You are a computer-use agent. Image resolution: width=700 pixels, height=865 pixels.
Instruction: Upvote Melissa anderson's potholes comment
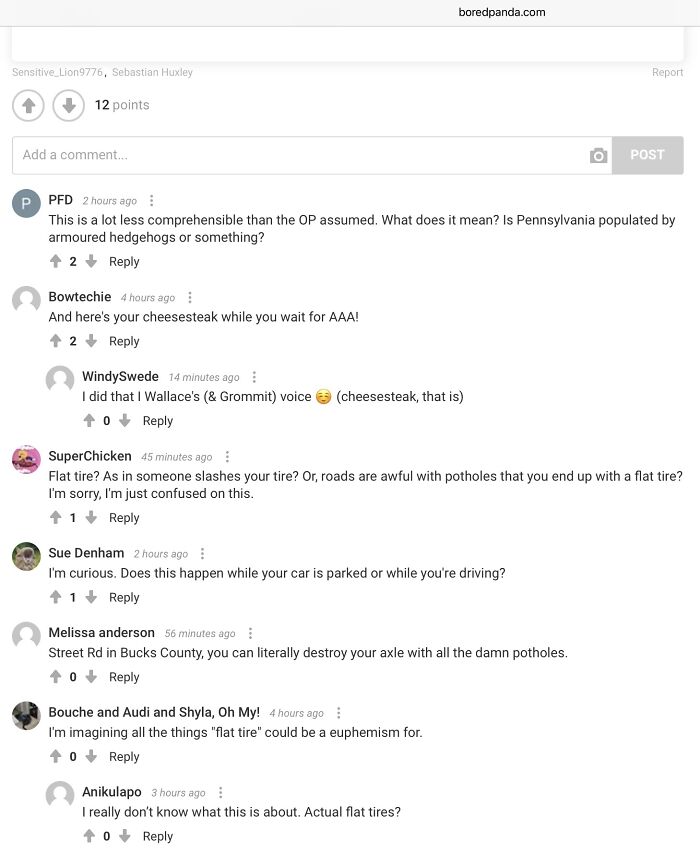coord(56,677)
